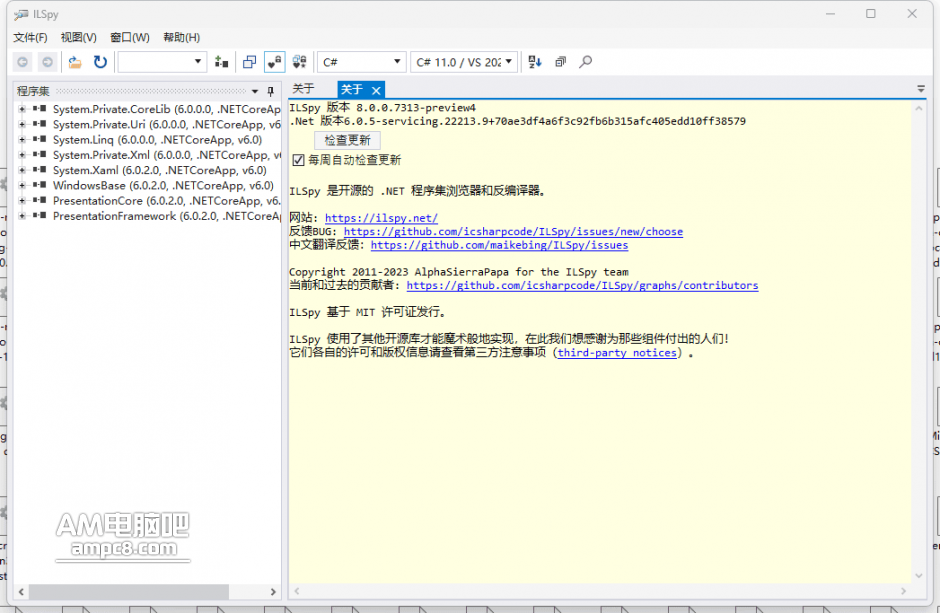Expand the PresentationFramework node
940x613 pixels.
(x=22, y=216)
